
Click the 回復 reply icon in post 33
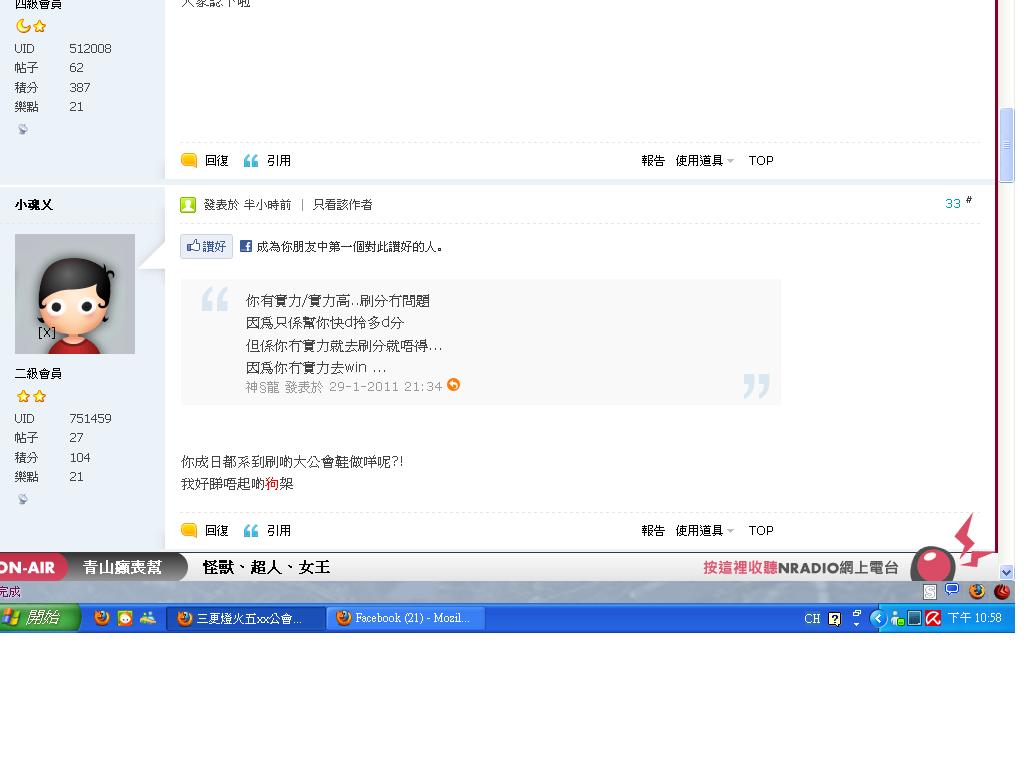(189, 530)
